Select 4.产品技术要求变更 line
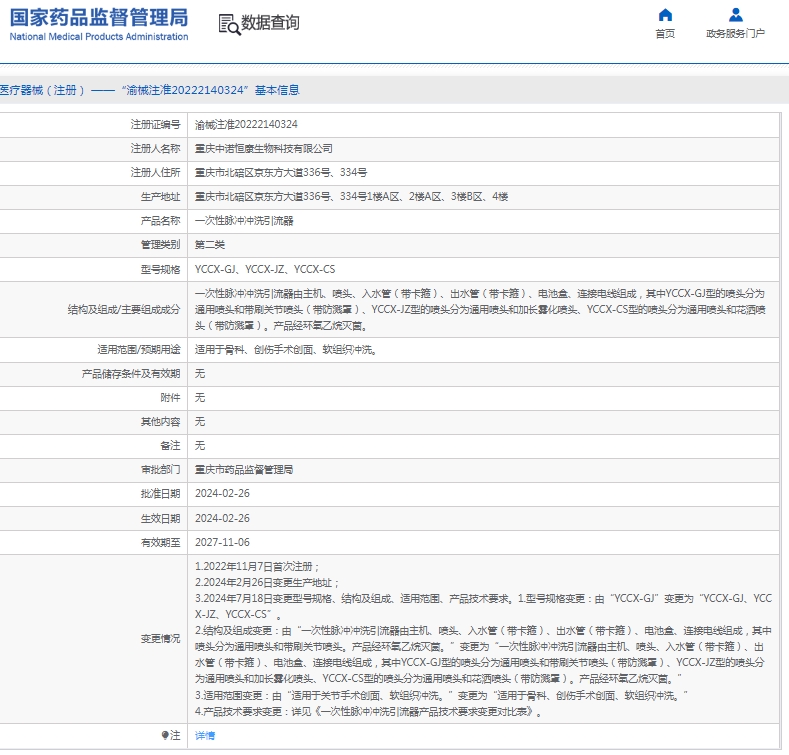The height and width of the screenshot is (755, 789). [x=369, y=712]
